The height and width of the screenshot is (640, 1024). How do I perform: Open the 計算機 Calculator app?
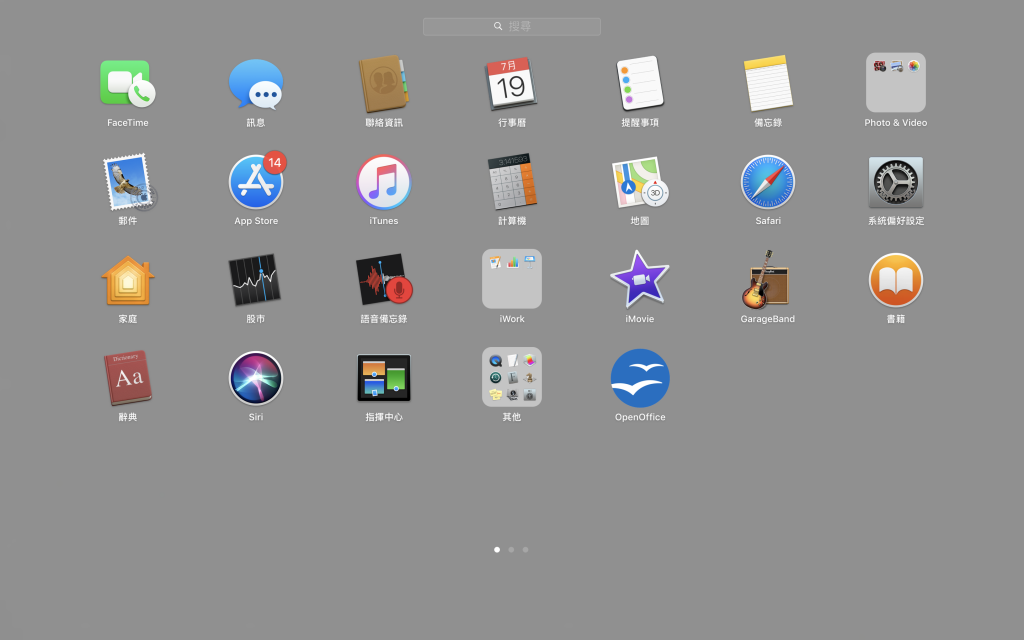512,182
